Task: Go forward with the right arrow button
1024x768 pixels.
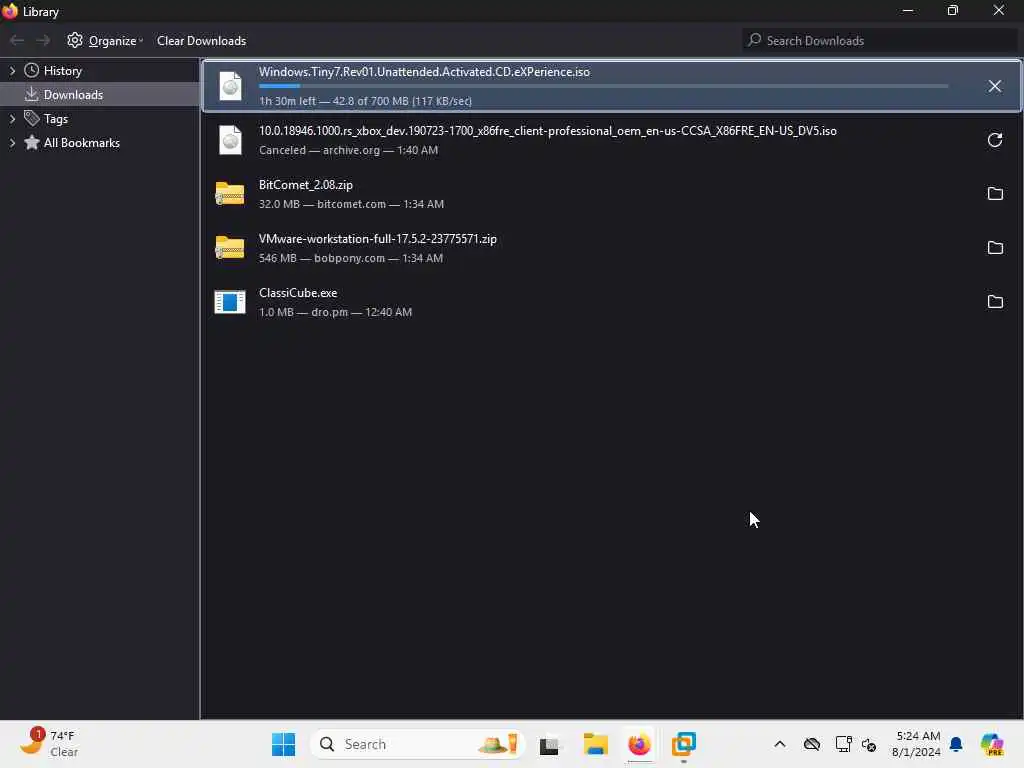Action: point(43,40)
